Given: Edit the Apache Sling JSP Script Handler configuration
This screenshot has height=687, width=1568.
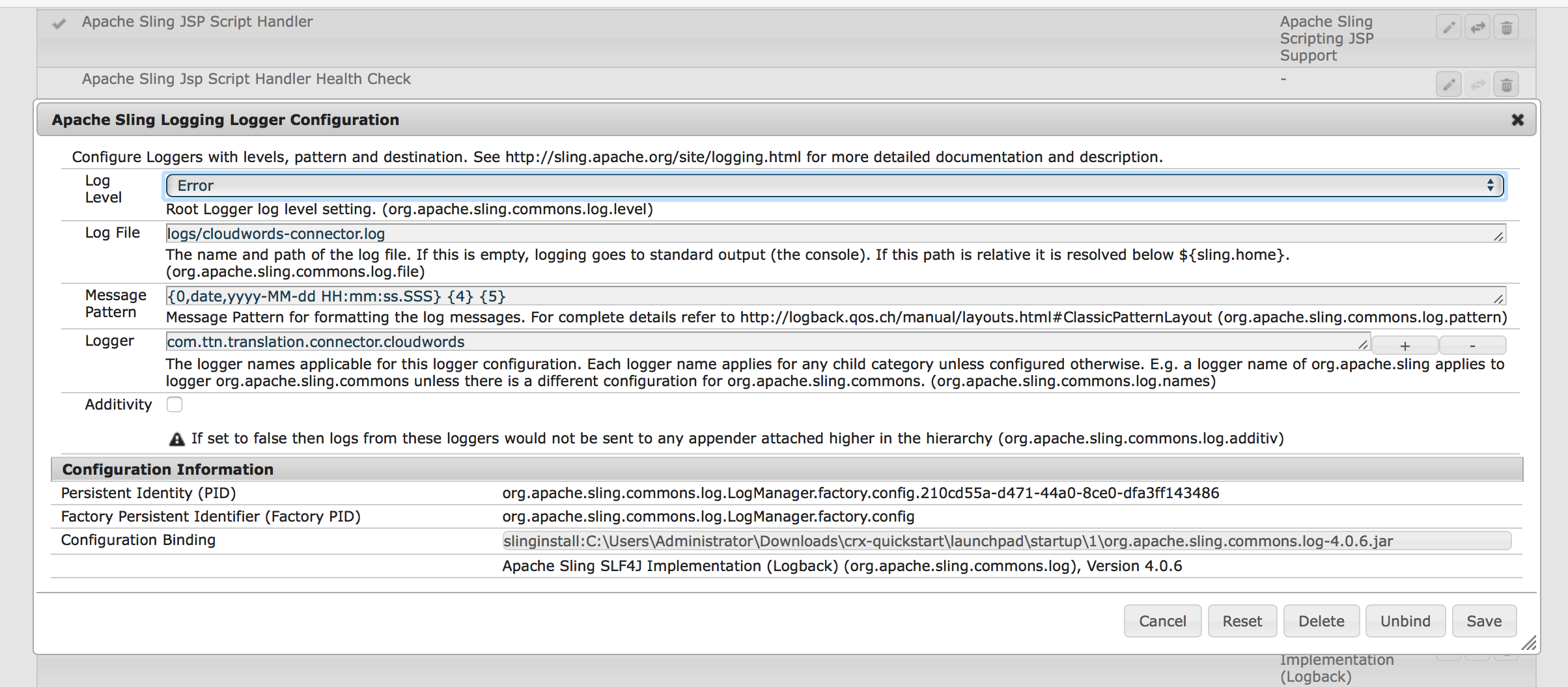Looking at the screenshot, I should [1448, 27].
